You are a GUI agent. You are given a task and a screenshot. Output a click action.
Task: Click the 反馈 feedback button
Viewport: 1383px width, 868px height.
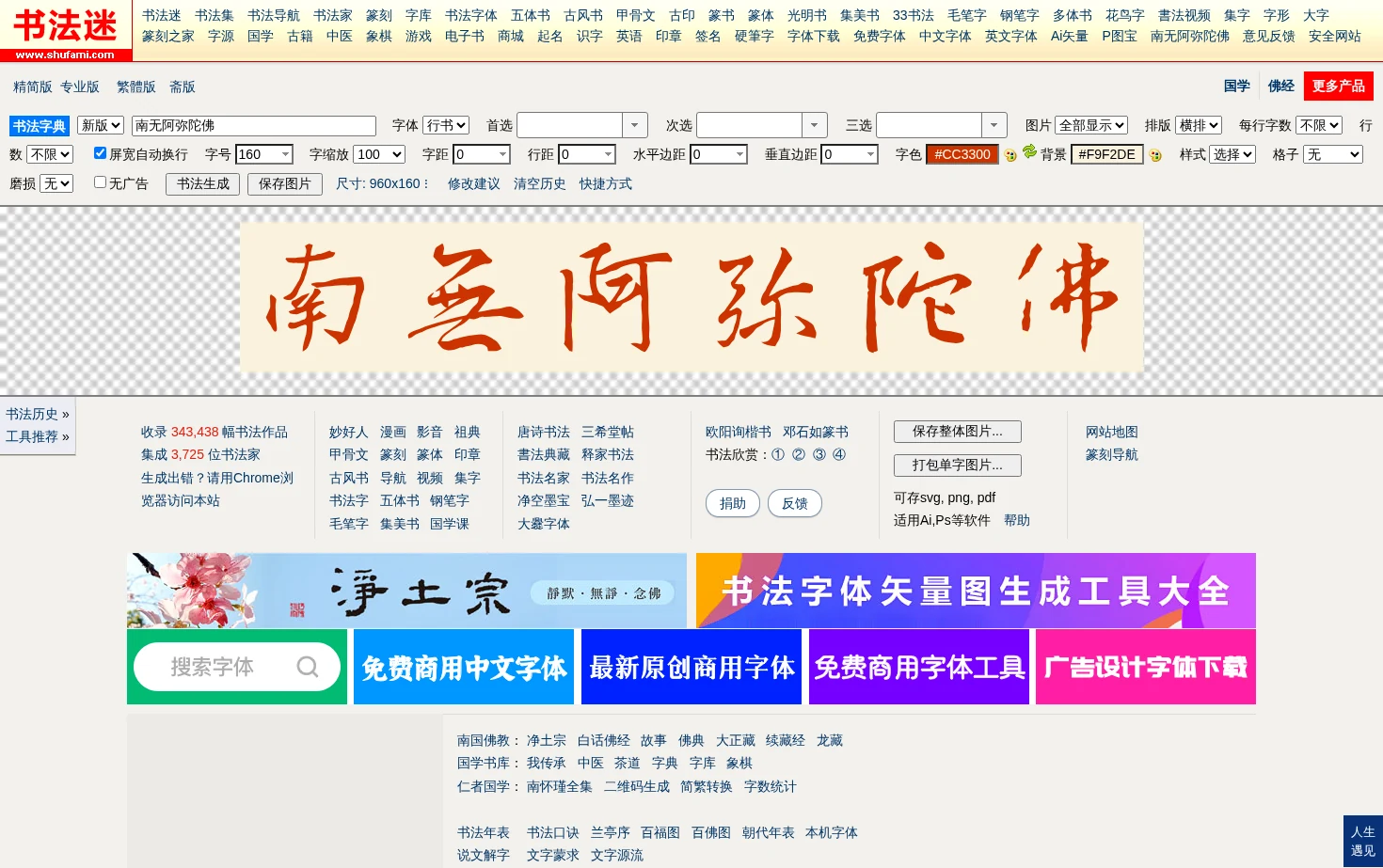[795, 503]
